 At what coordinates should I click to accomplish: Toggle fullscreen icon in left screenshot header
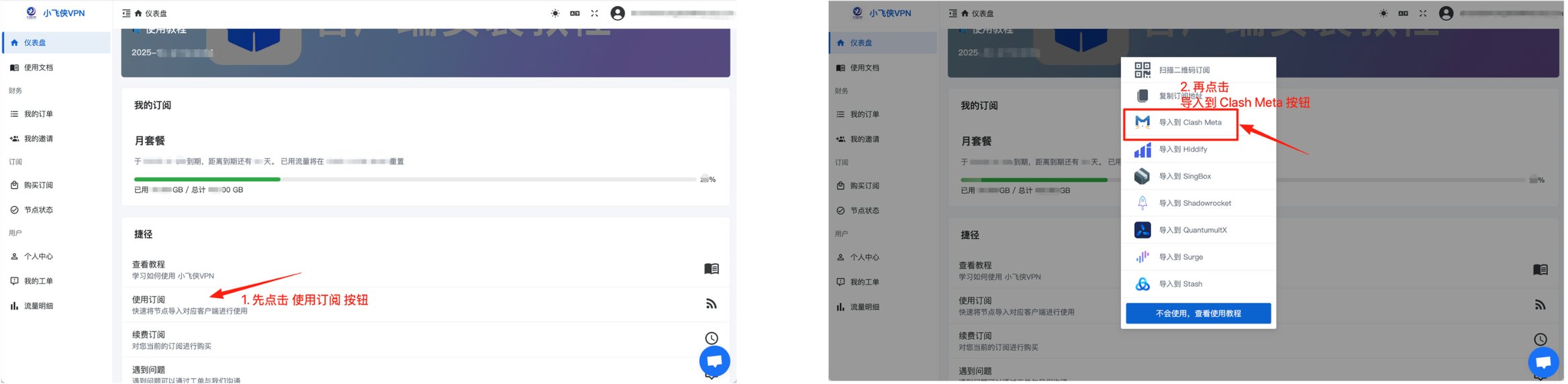click(594, 13)
